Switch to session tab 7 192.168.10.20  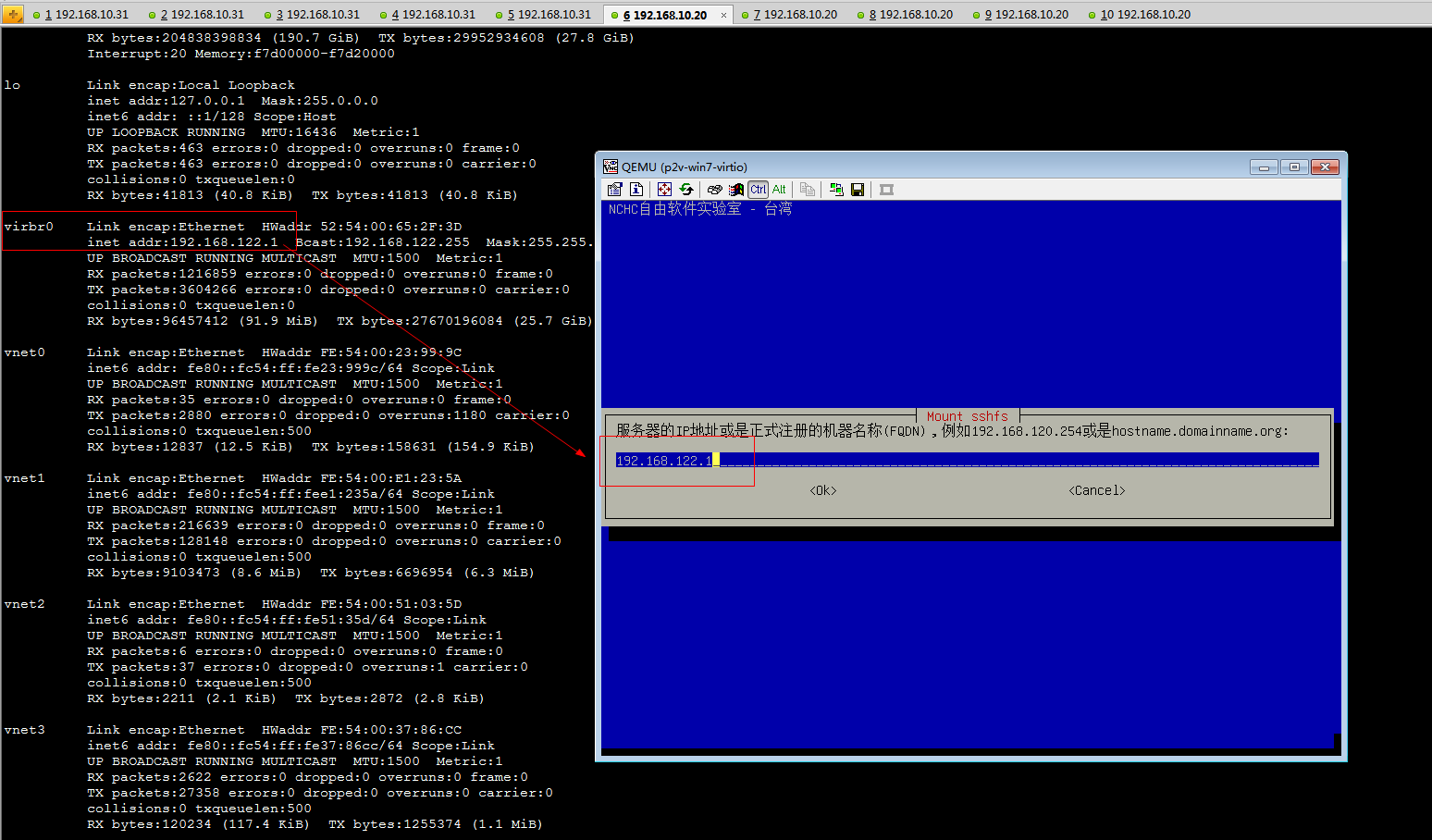(788, 15)
